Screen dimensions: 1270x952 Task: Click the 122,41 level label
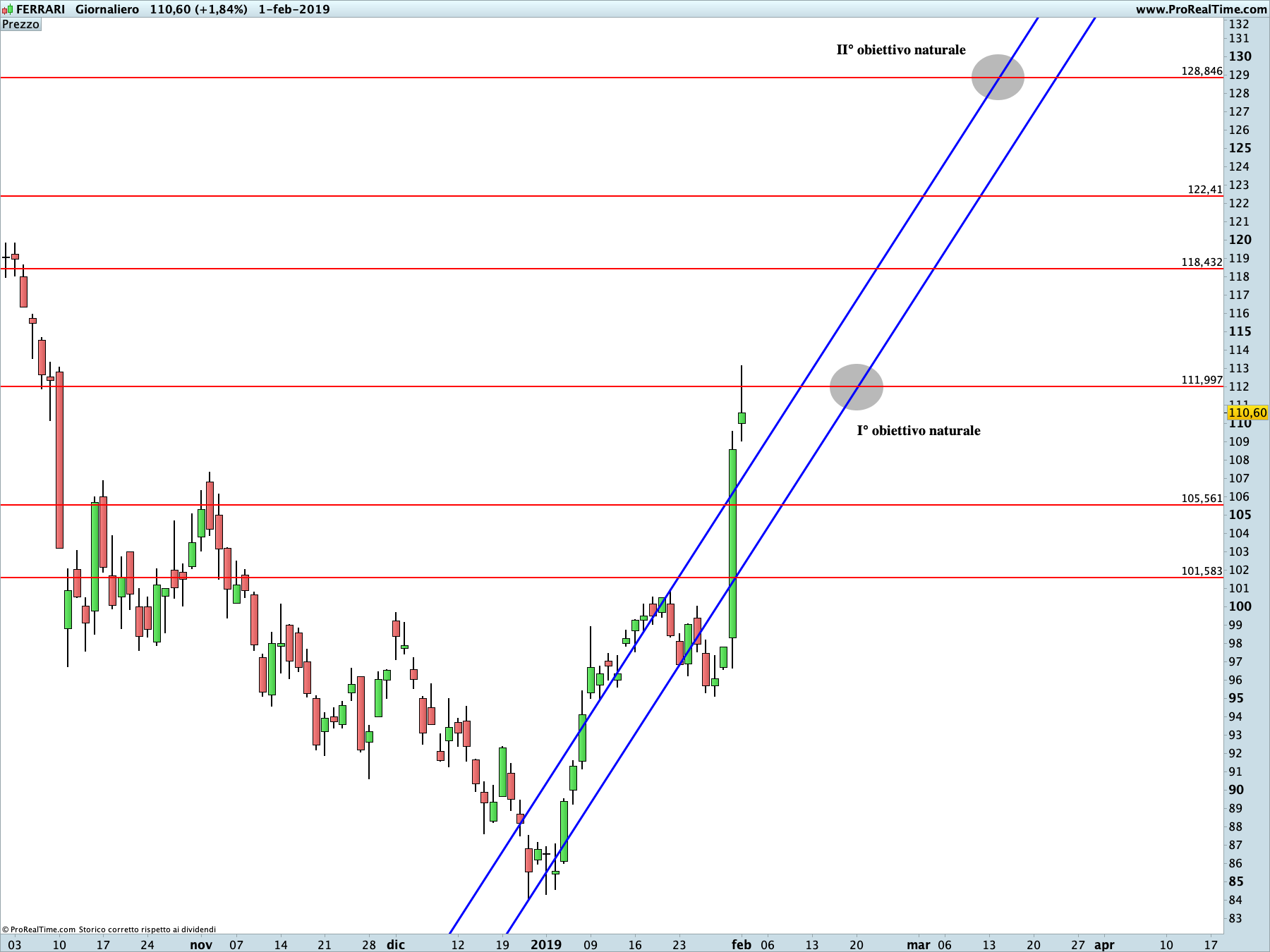(x=1205, y=190)
